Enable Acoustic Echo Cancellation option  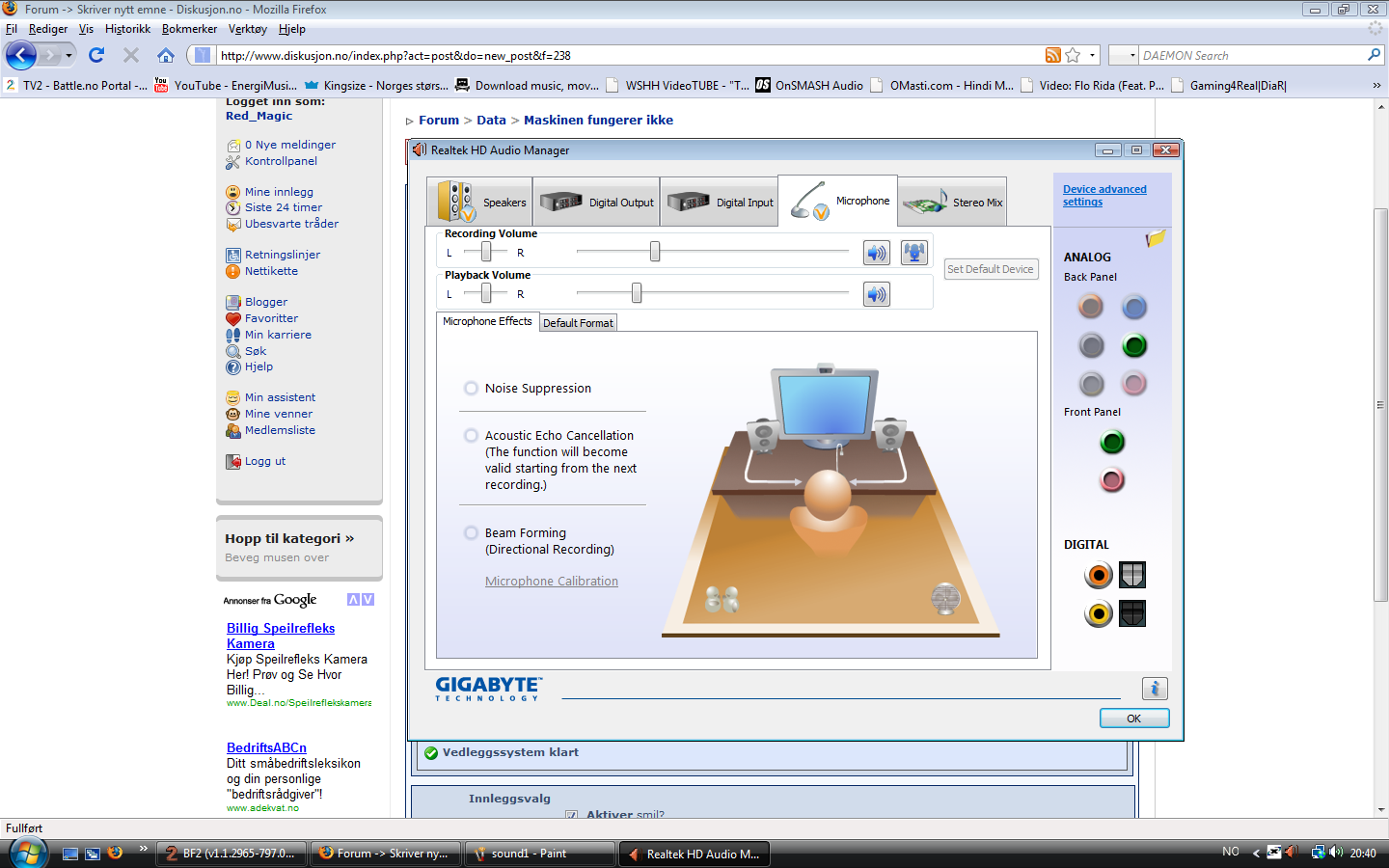click(471, 435)
